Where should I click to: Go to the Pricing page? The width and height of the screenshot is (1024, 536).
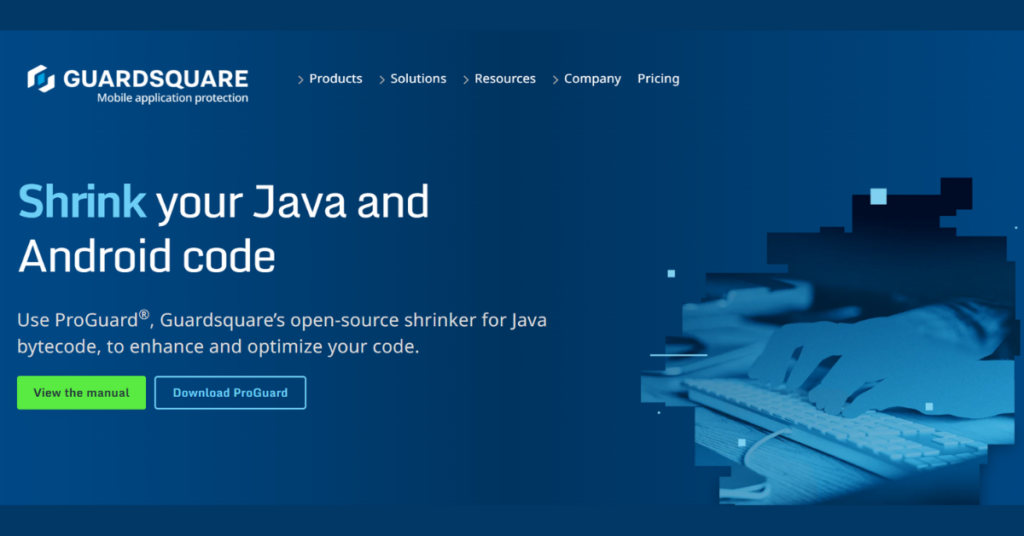pyautogui.click(x=658, y=79)
